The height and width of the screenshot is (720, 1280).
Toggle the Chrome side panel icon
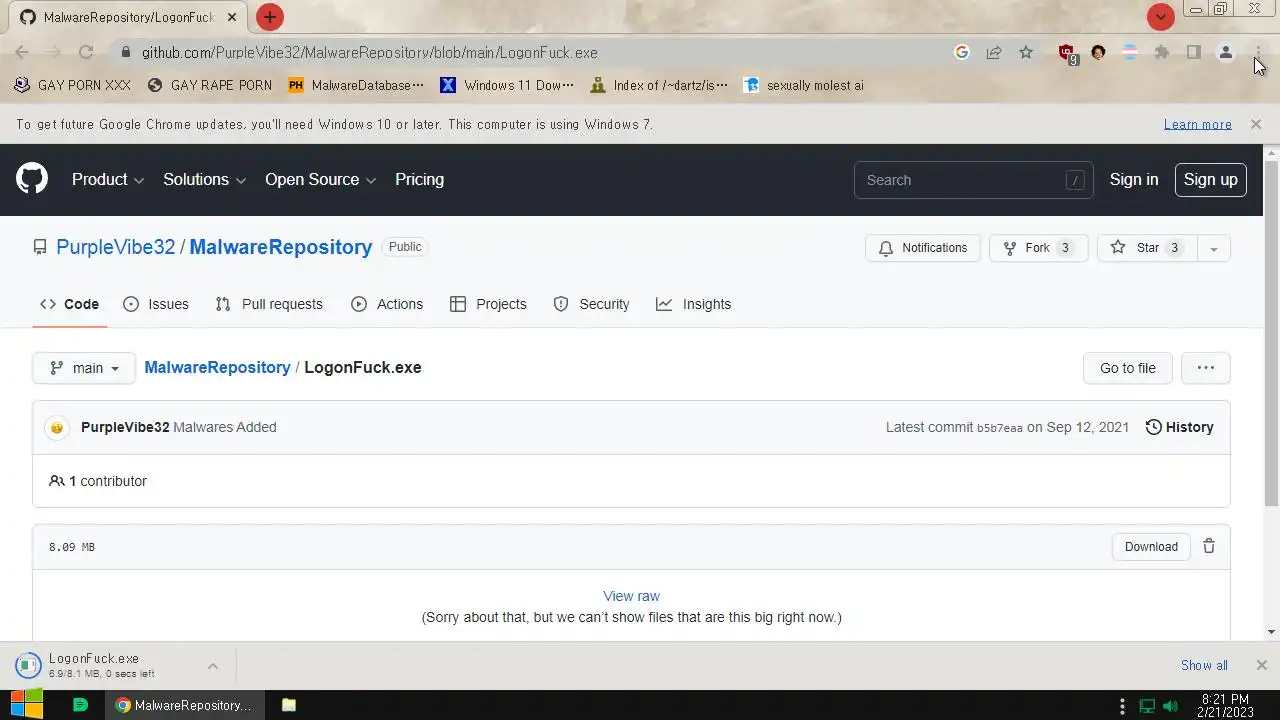pos(1194,53)
